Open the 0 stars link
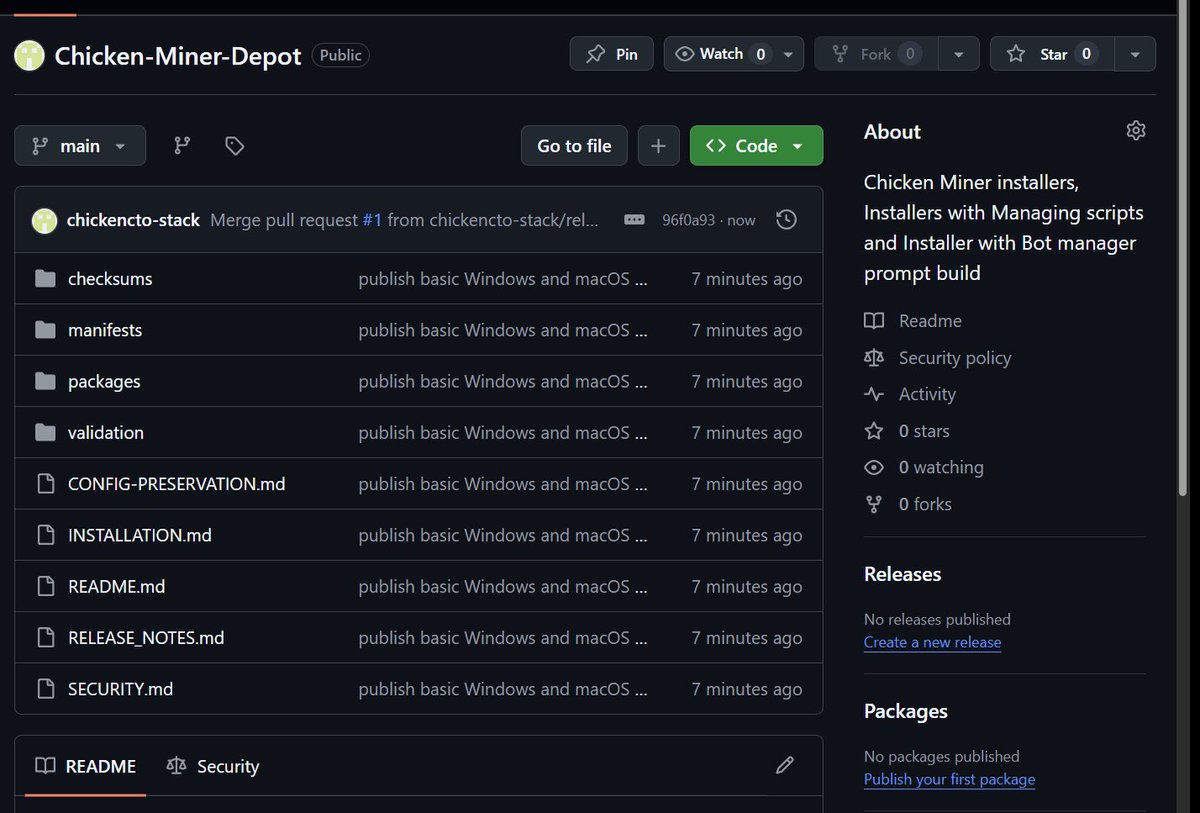This screenshot has height=813, width=1200. [924, 431]
